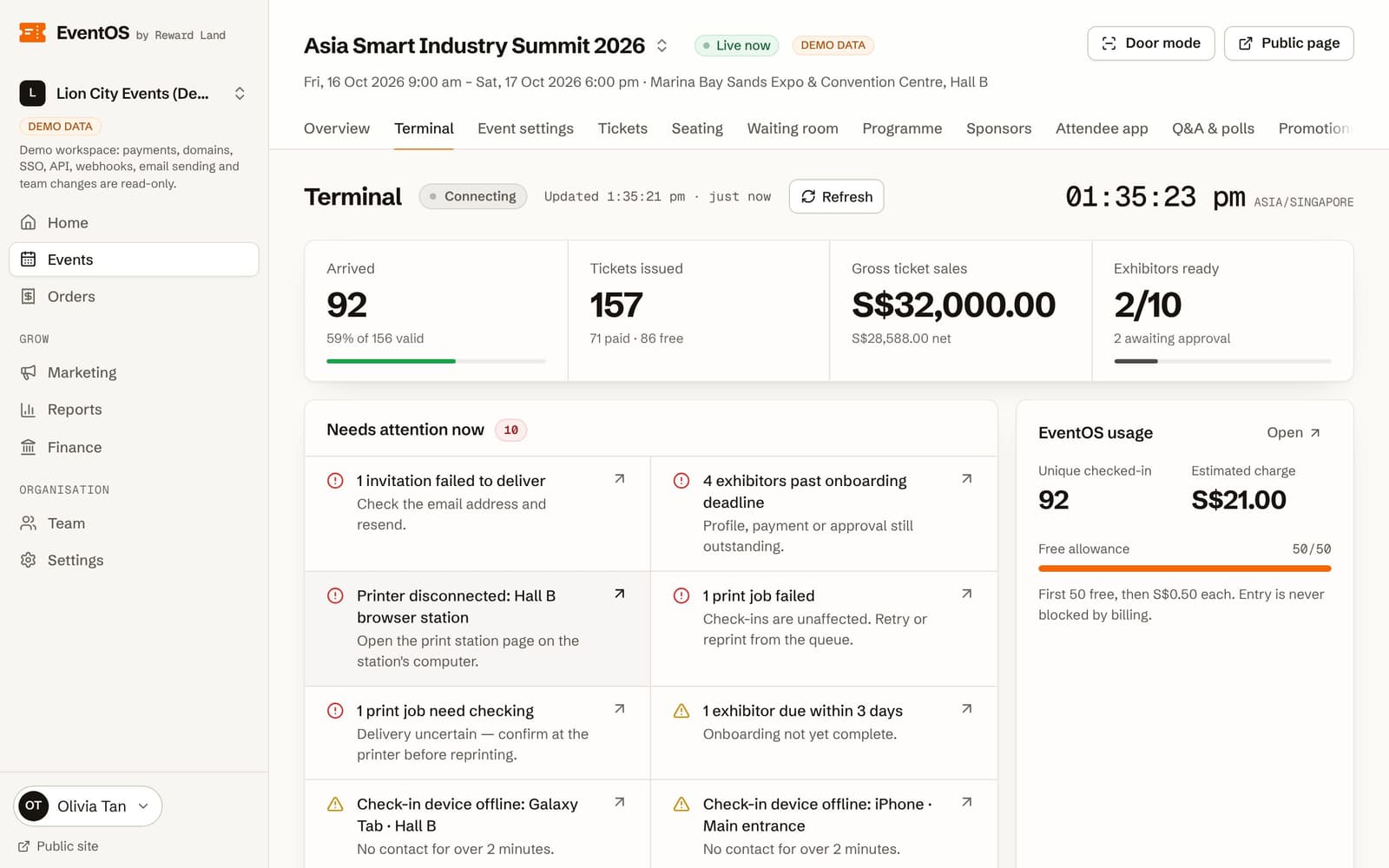Open arrow for iPhone Main entrance offline
The width and height of the screenshot is (1389, 868).
(967, 802)
